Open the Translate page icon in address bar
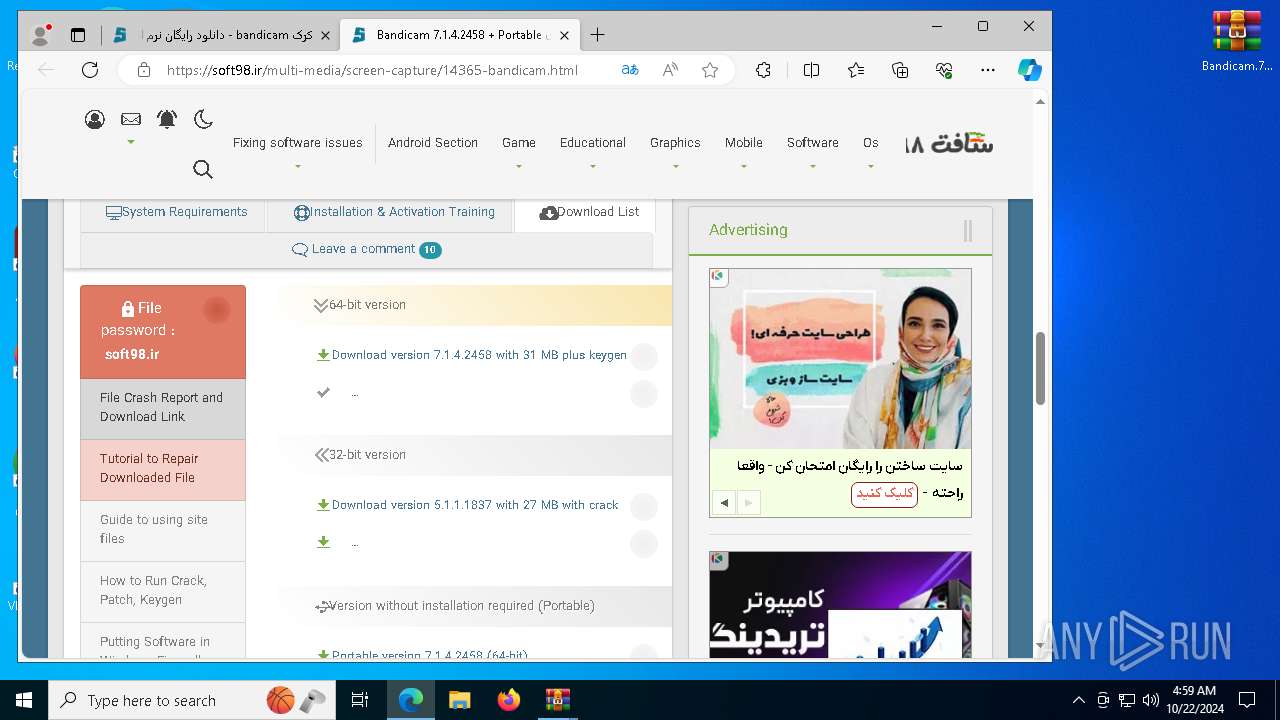 [x=630, y=70]
